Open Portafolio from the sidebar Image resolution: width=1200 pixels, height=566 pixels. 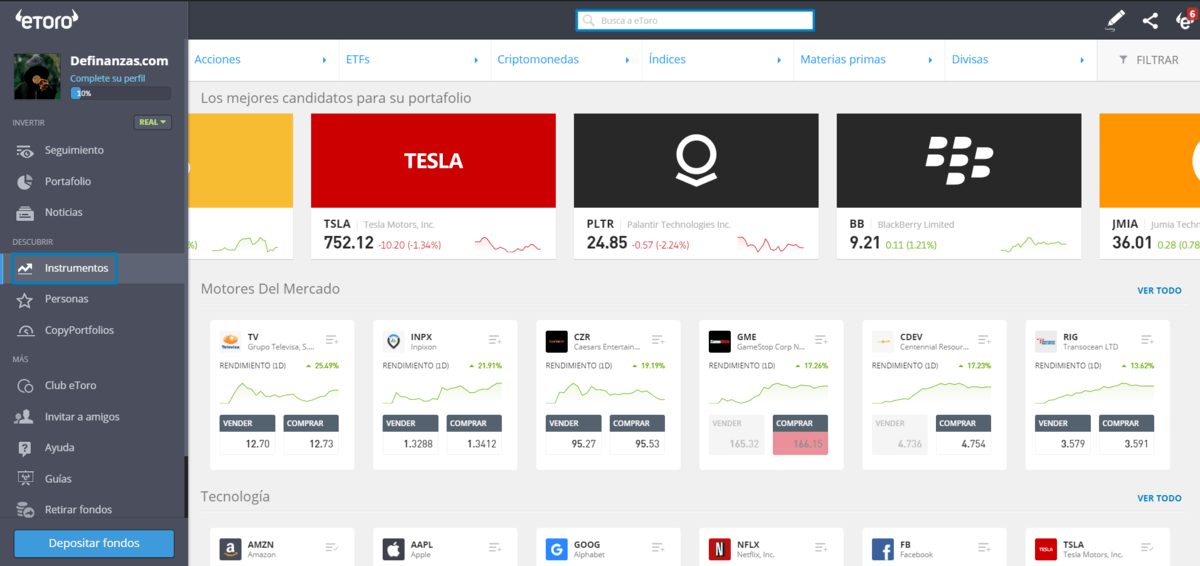[67, 181]
